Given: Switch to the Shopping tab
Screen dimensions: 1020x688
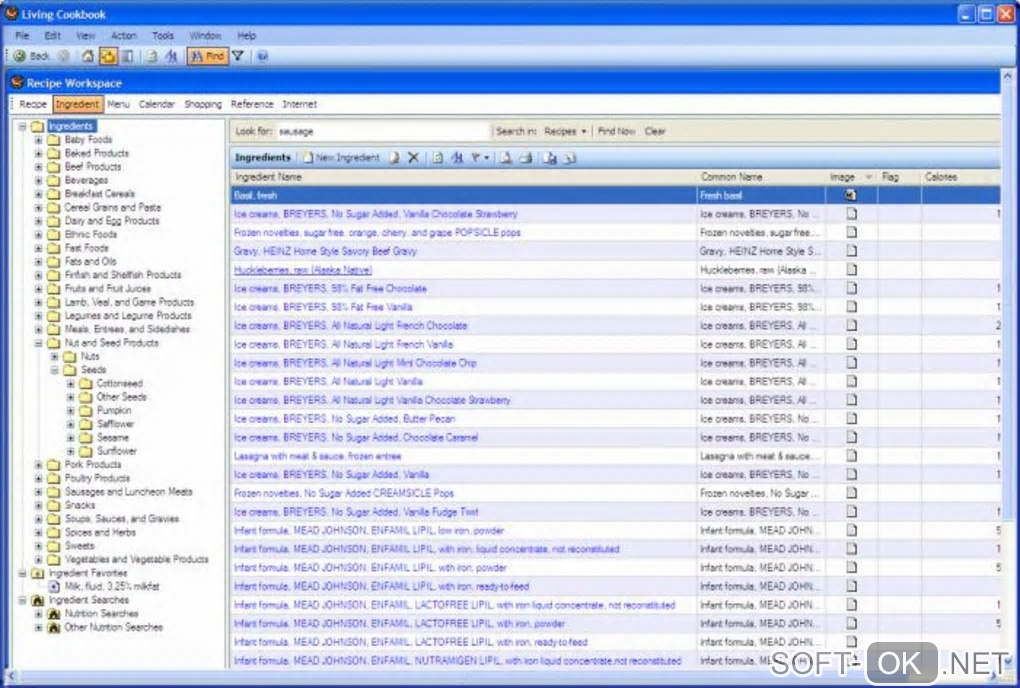Looking at the screenshot, I should (x=203, y=104).
